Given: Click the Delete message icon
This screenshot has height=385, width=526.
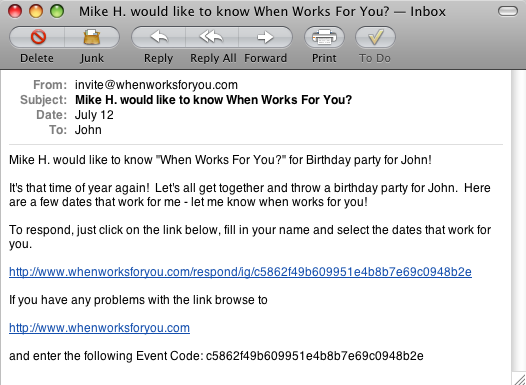Looking at the screenshot, I should coord(38,37).
